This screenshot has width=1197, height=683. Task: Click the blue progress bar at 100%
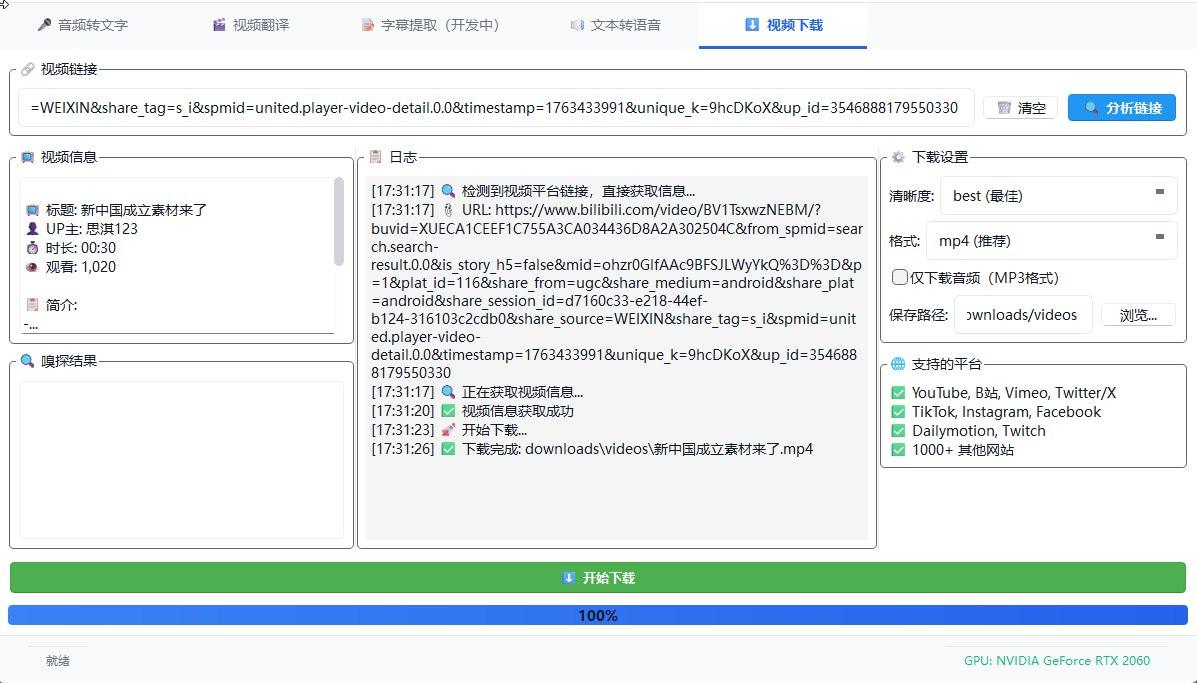tap(598, 615)
